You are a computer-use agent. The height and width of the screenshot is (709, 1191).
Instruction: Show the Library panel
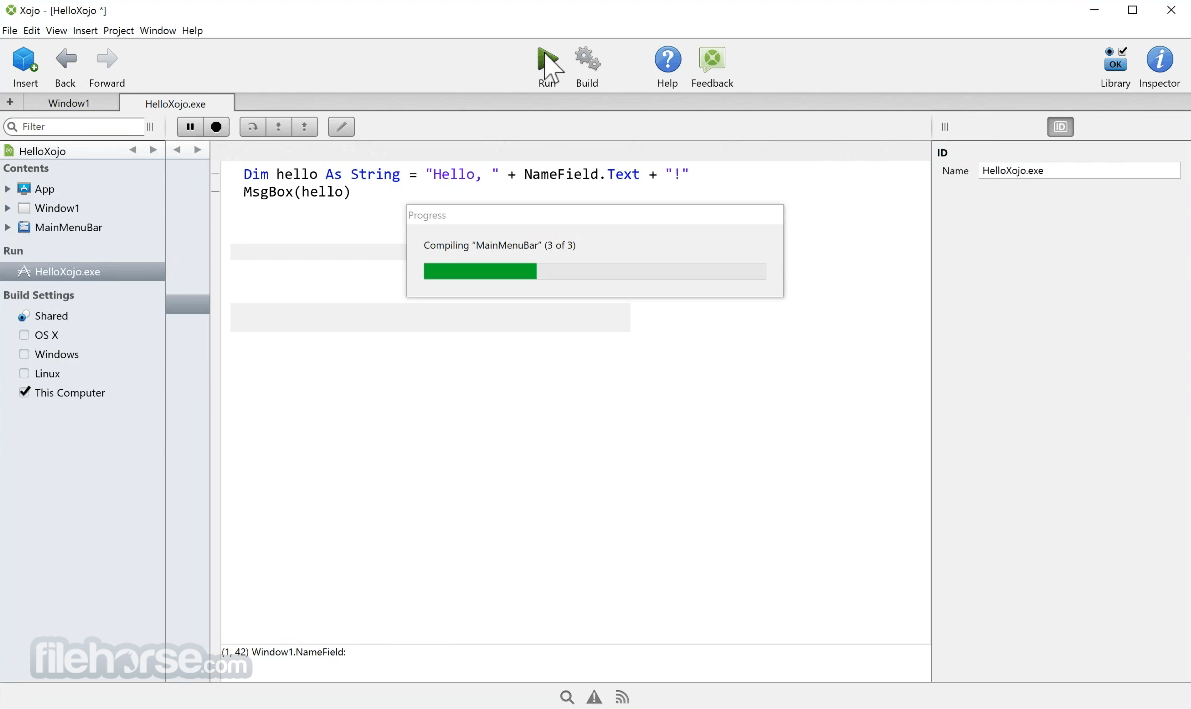tap(1115, 59)
